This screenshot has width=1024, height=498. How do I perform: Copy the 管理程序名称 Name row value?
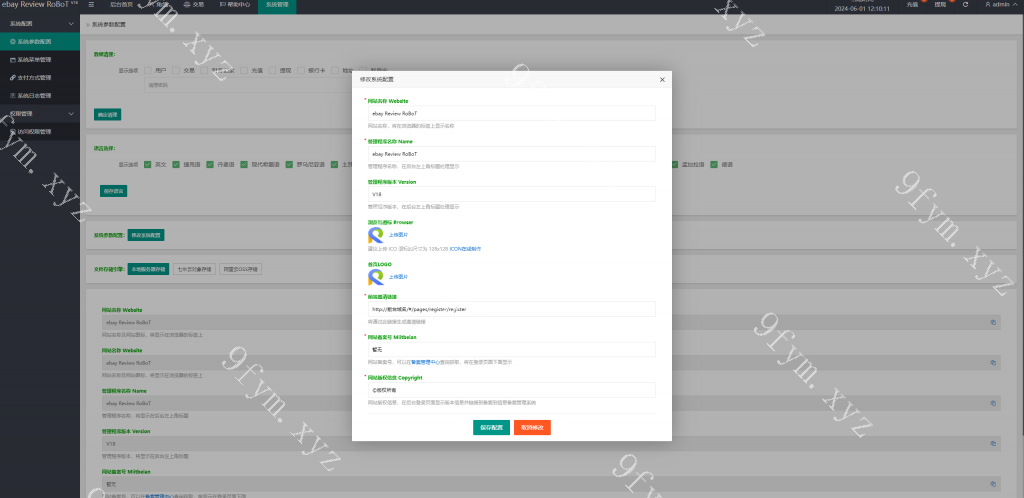pyautogui.click(x=993, y=403)
